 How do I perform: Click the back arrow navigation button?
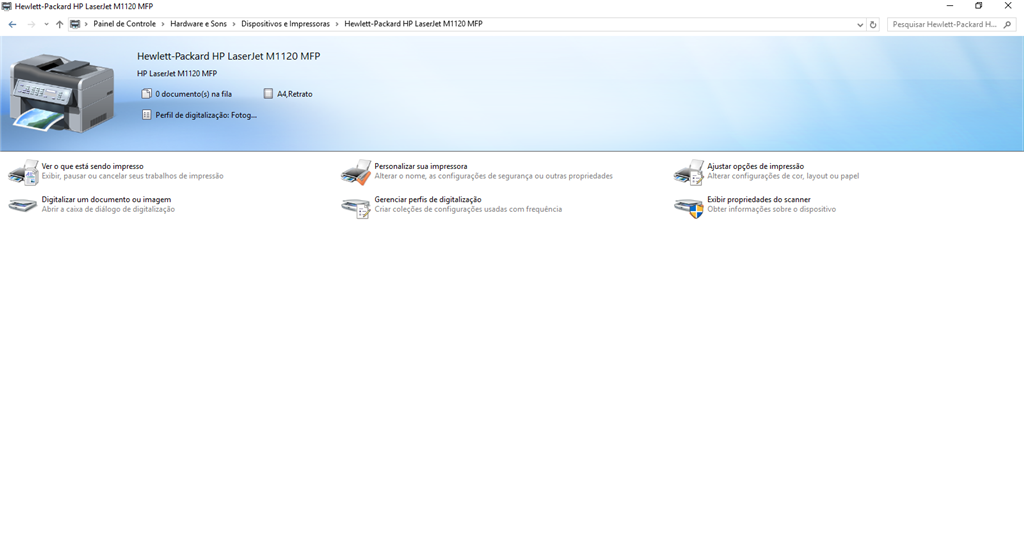point(12,24)
